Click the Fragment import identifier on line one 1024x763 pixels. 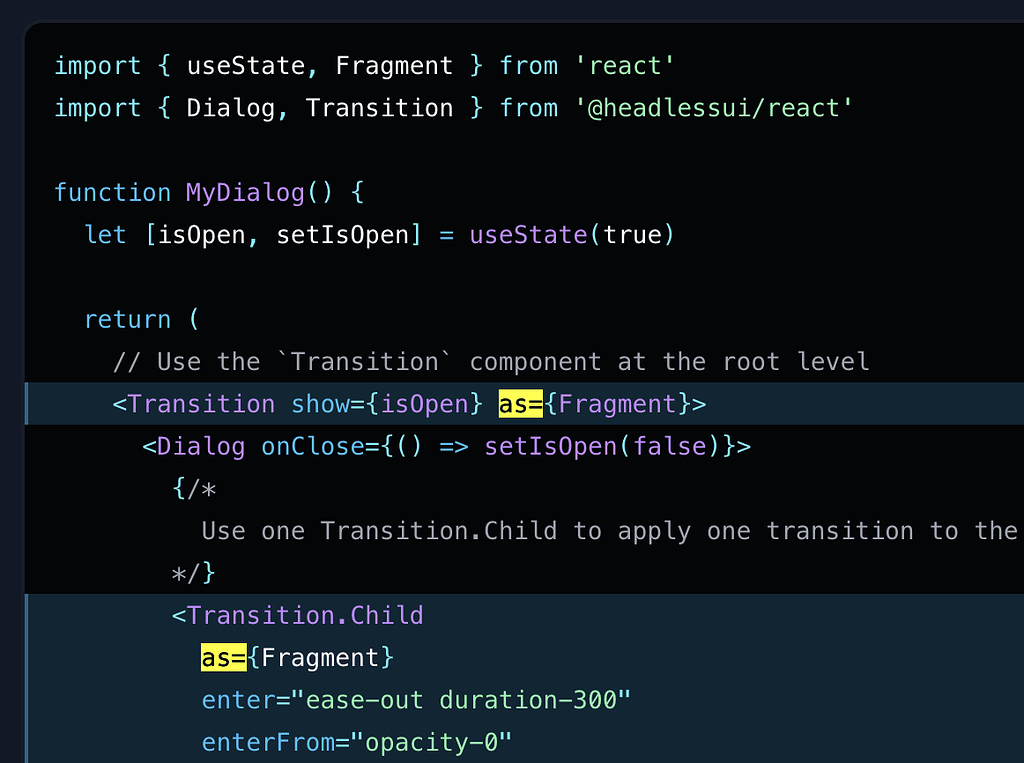(x=394, y=66)
